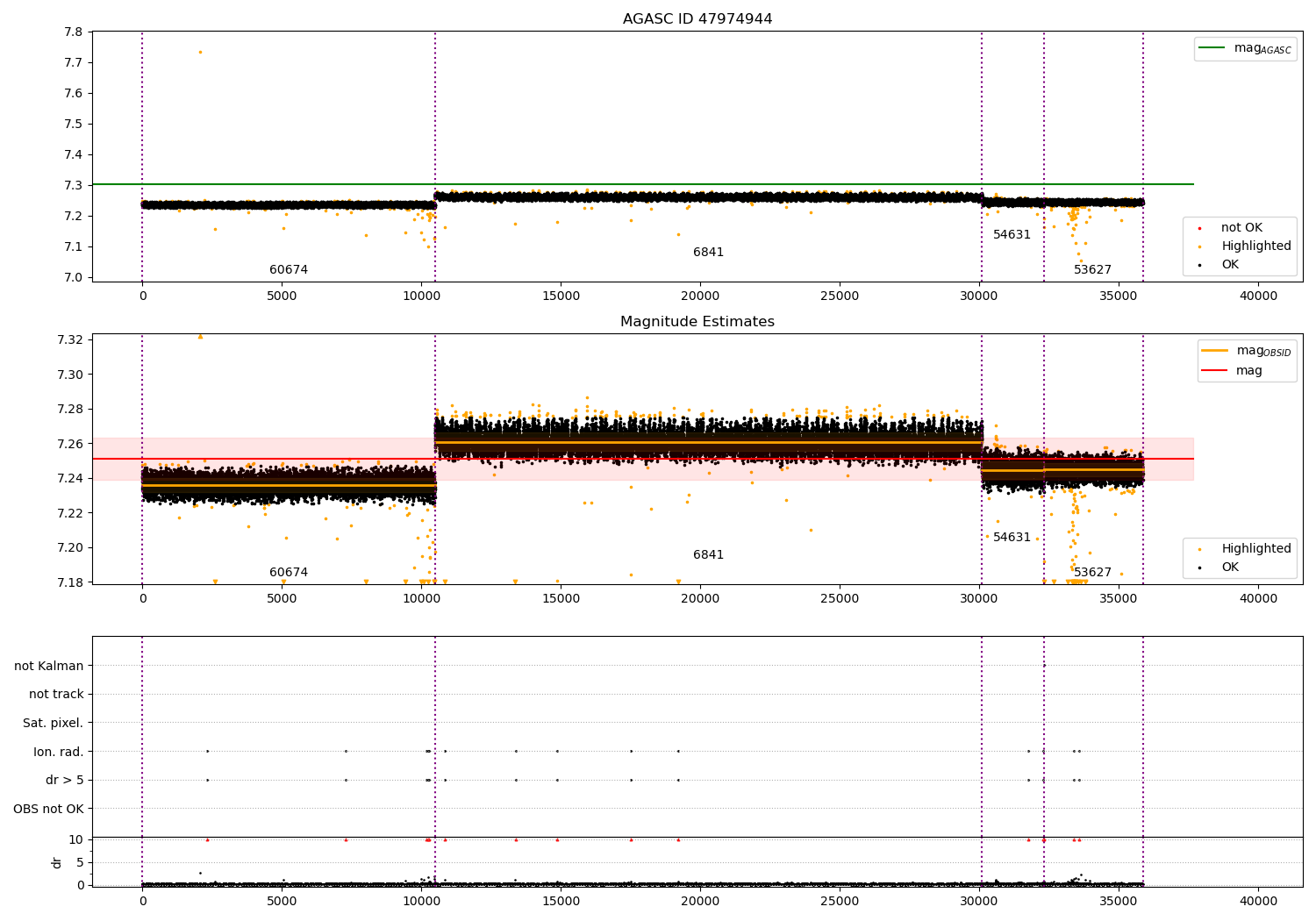Screen dimensions: 1316x921
Task: Click the 'dr > 5' flag row label
Action: (65, 780)
